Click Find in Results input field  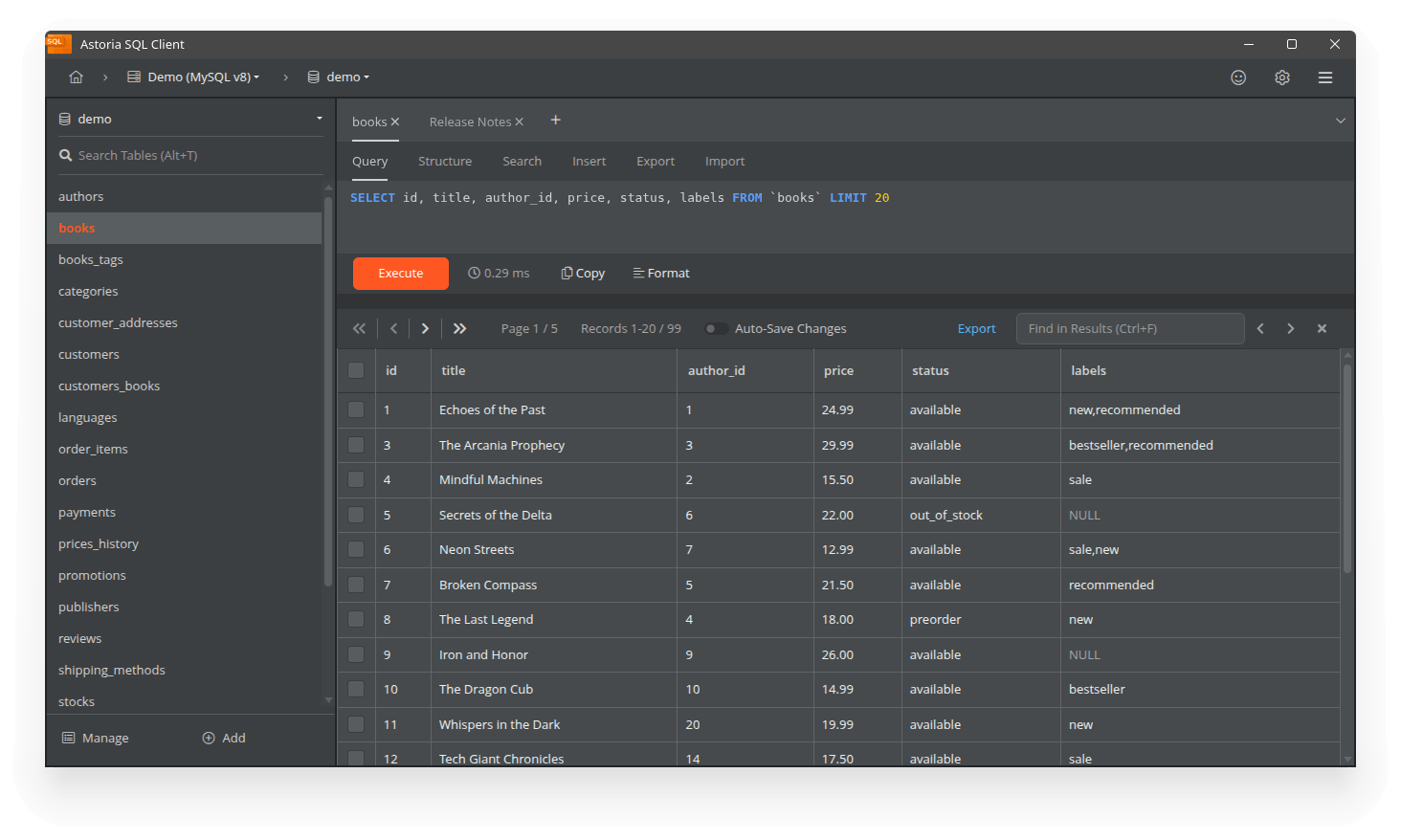(x=1130, y=328)
